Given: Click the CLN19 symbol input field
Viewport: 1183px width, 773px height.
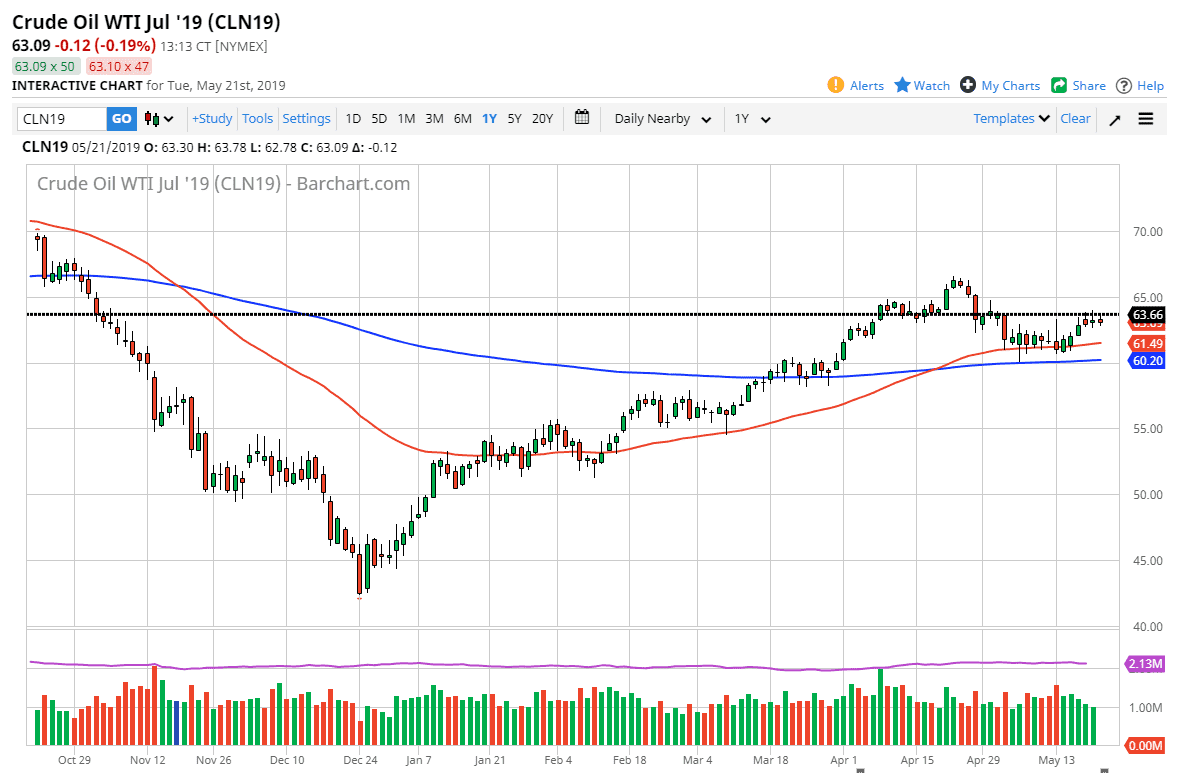Looking at the screenshot, I should tap(63, 119).
